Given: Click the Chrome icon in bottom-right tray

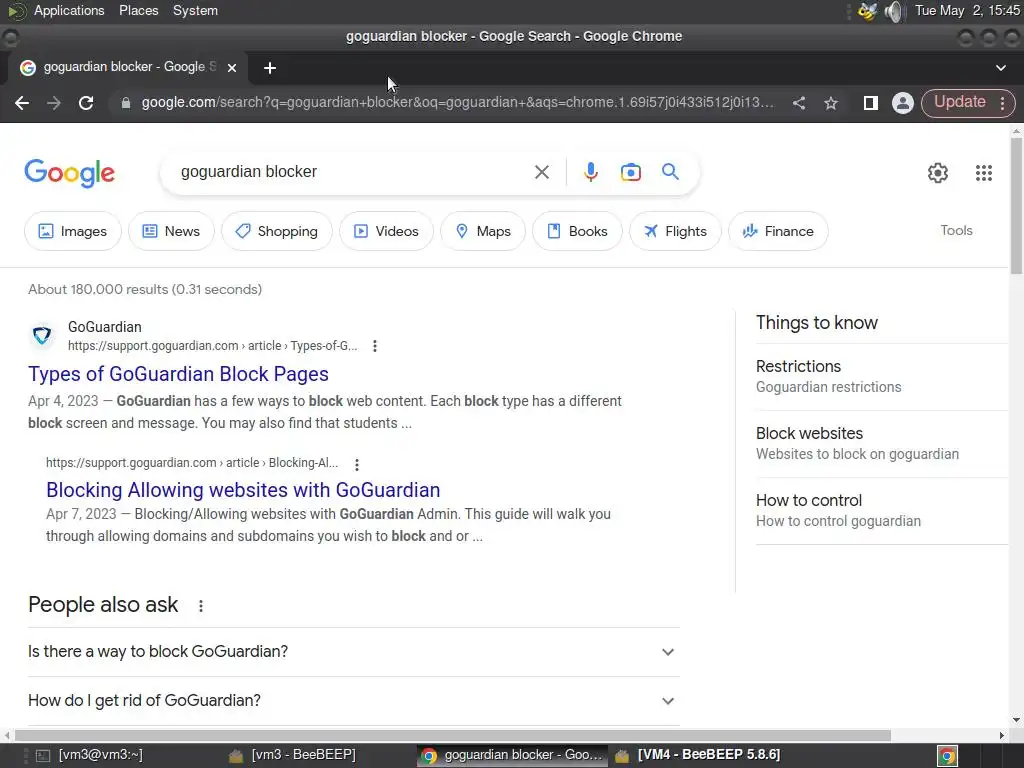Looking at the screenshot, I should (x=947, y=756).
